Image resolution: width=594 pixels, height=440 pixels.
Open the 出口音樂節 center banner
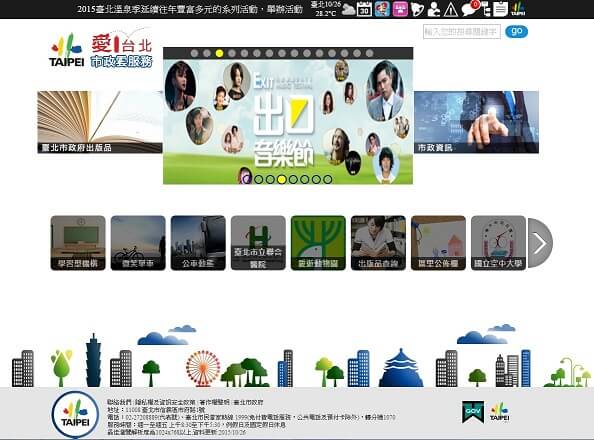[288, 121]
